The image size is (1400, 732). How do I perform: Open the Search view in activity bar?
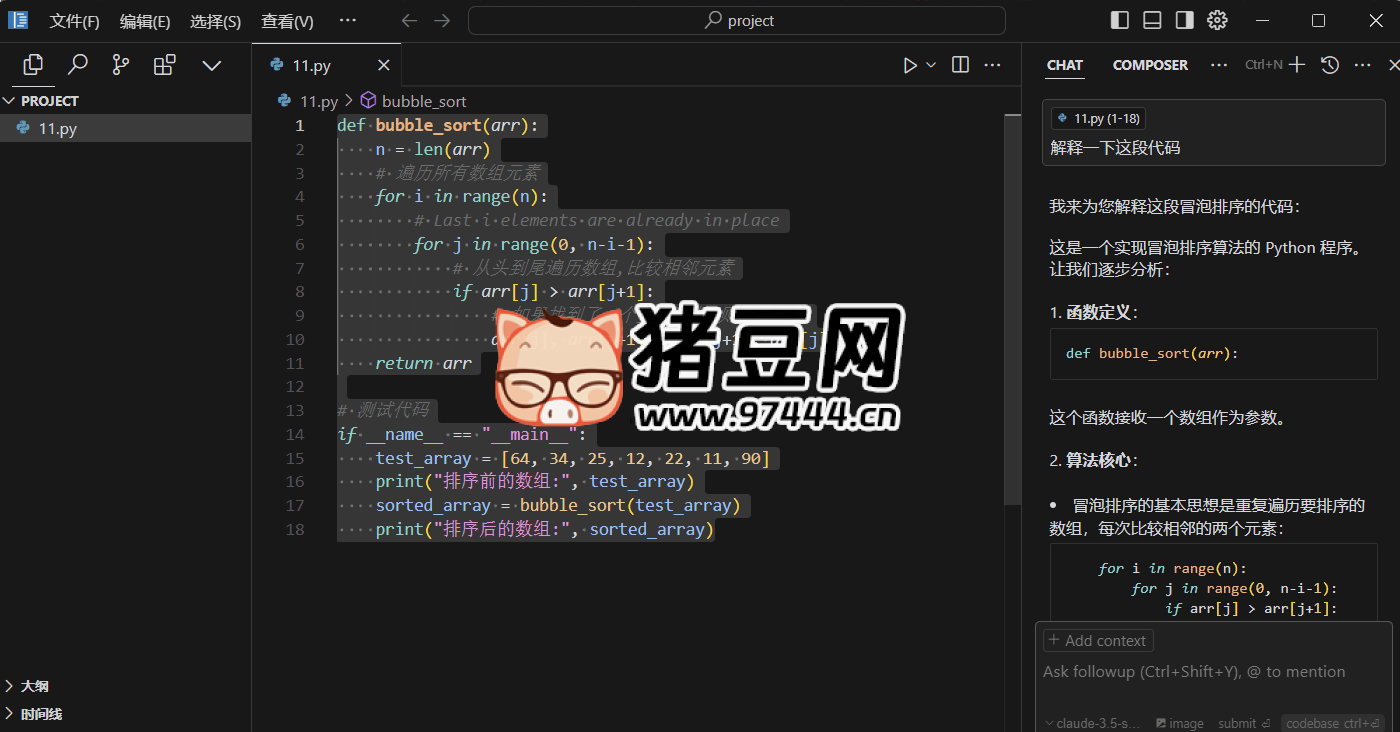[77, 64]
